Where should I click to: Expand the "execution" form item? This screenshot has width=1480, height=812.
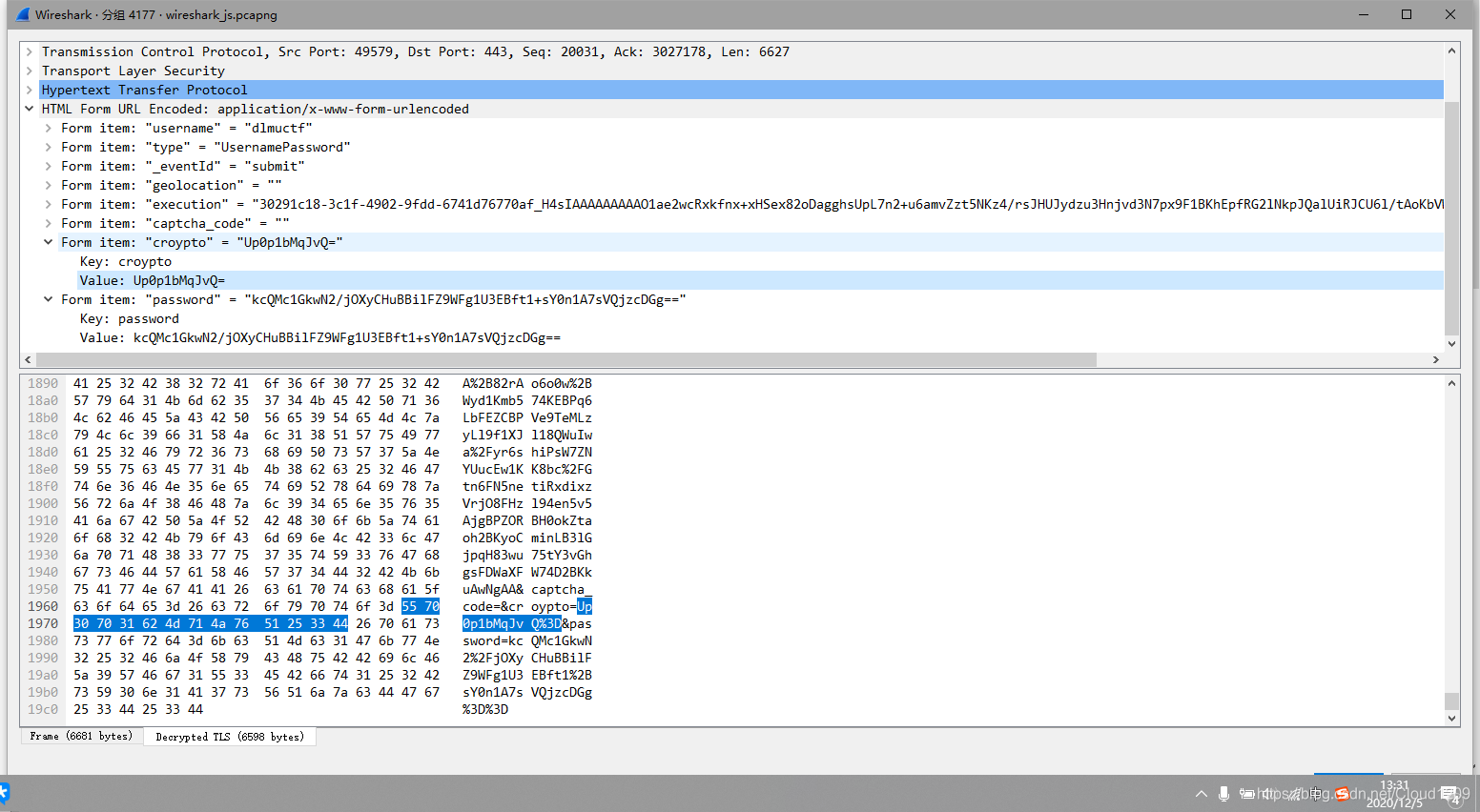[x=49, y=204]
